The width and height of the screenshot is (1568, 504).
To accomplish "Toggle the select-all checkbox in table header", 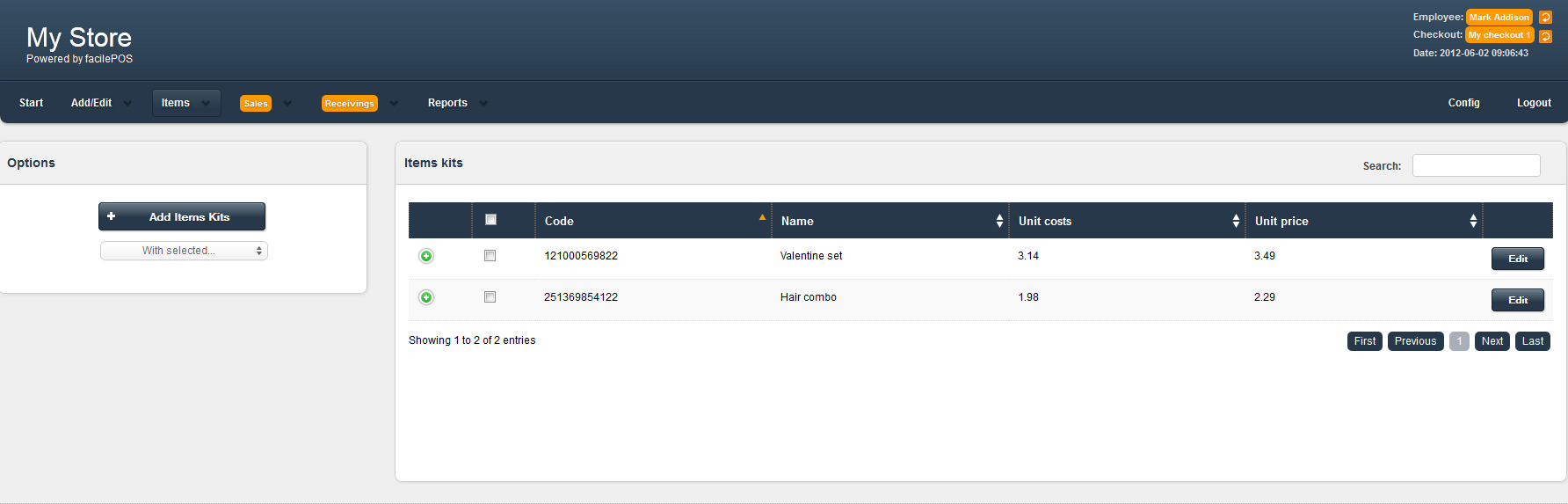I will 490,220.
